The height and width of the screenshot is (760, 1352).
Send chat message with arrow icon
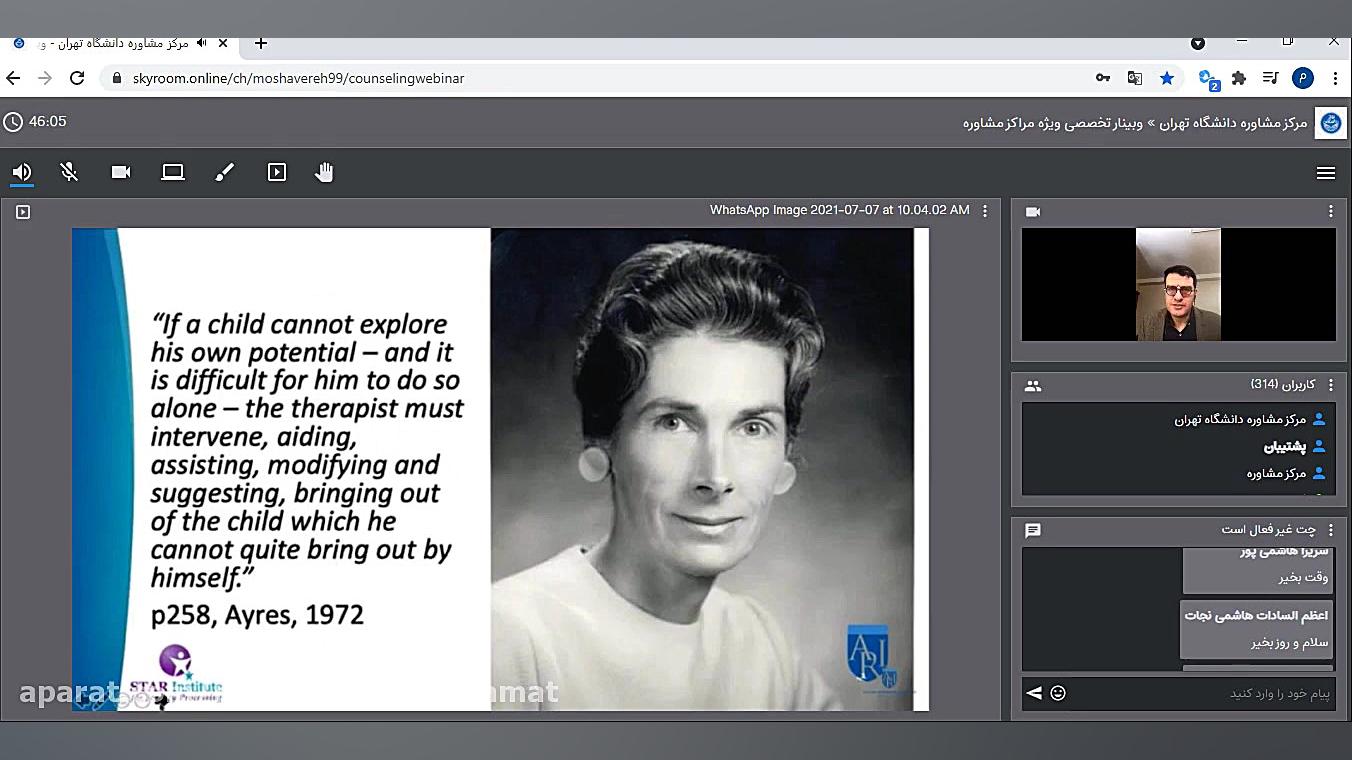pos(1034,693)
